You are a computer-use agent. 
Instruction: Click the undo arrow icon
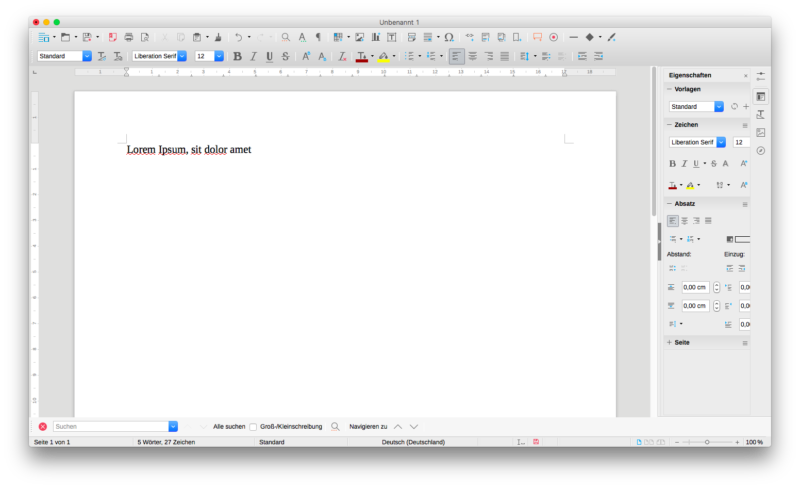click(237, 37)
